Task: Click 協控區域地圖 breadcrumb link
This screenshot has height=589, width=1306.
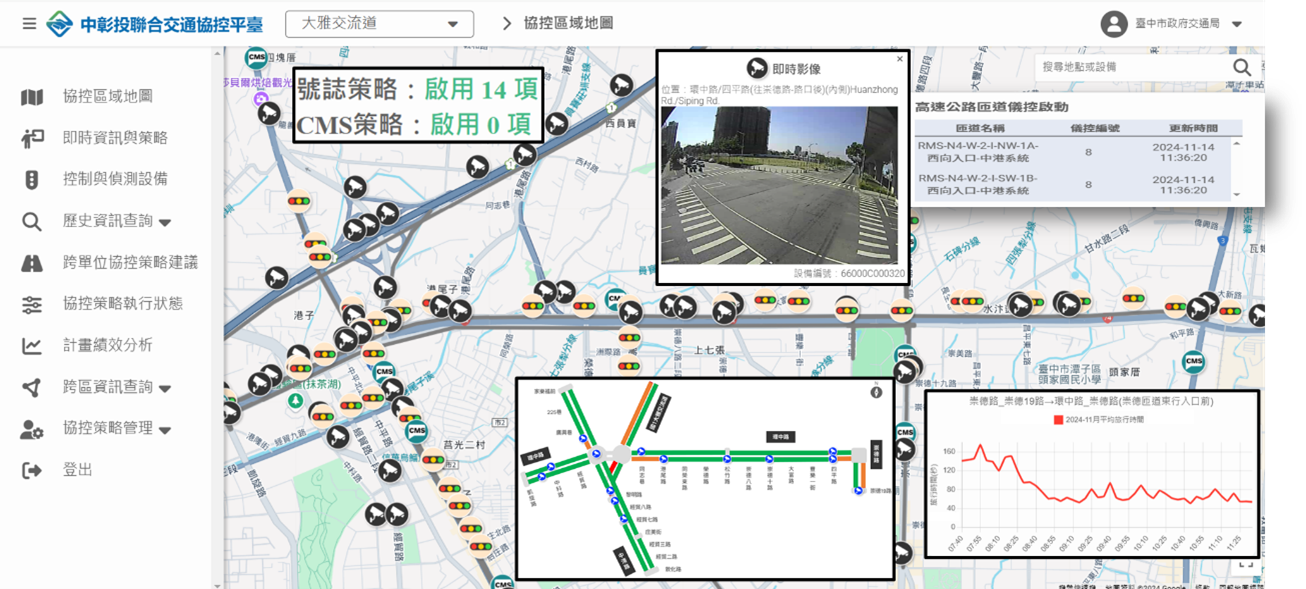Action: click(568, 23)
